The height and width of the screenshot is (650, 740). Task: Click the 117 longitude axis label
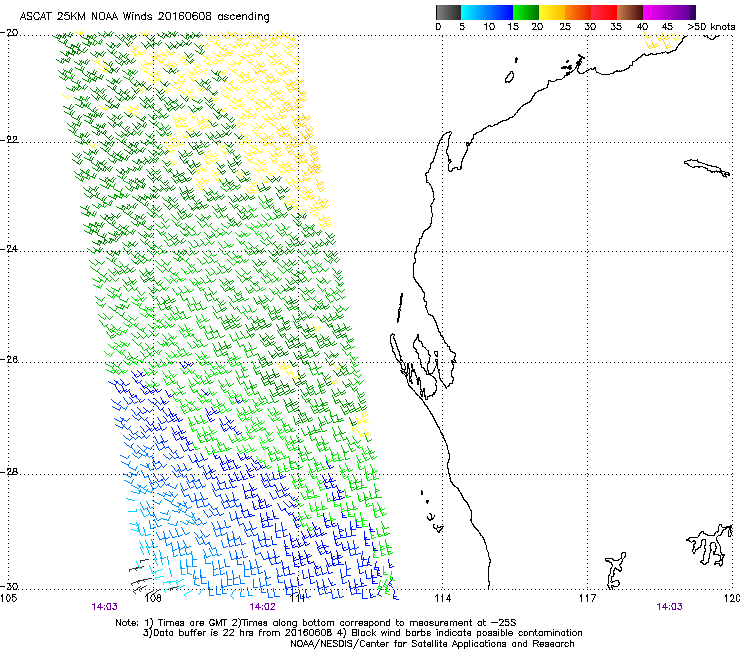pos(588,599)
